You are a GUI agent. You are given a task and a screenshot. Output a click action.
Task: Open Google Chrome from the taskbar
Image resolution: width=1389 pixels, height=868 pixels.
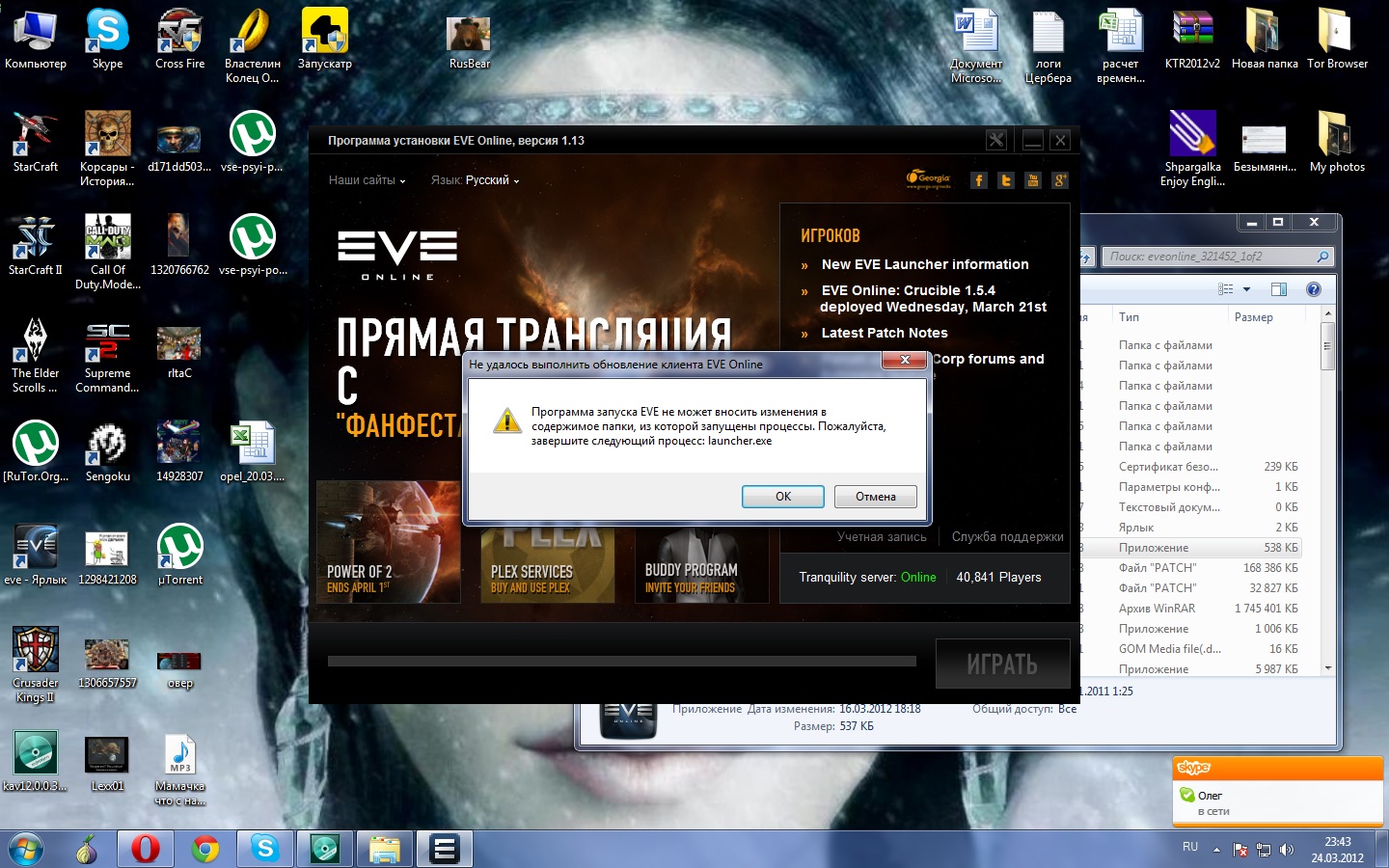pyautogui.click(x=204, y=850)
